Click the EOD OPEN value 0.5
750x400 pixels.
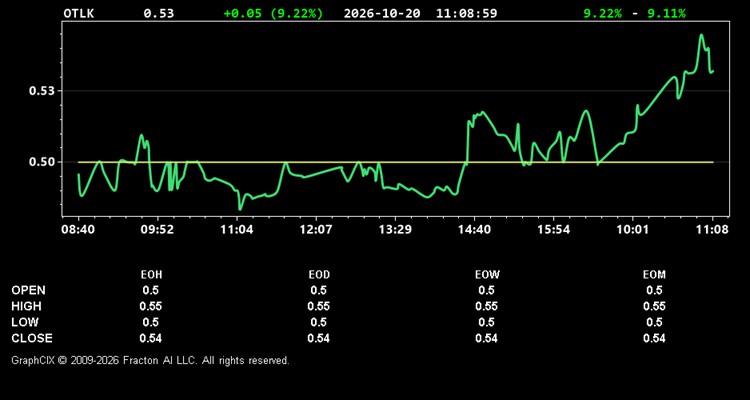[319, 290]
